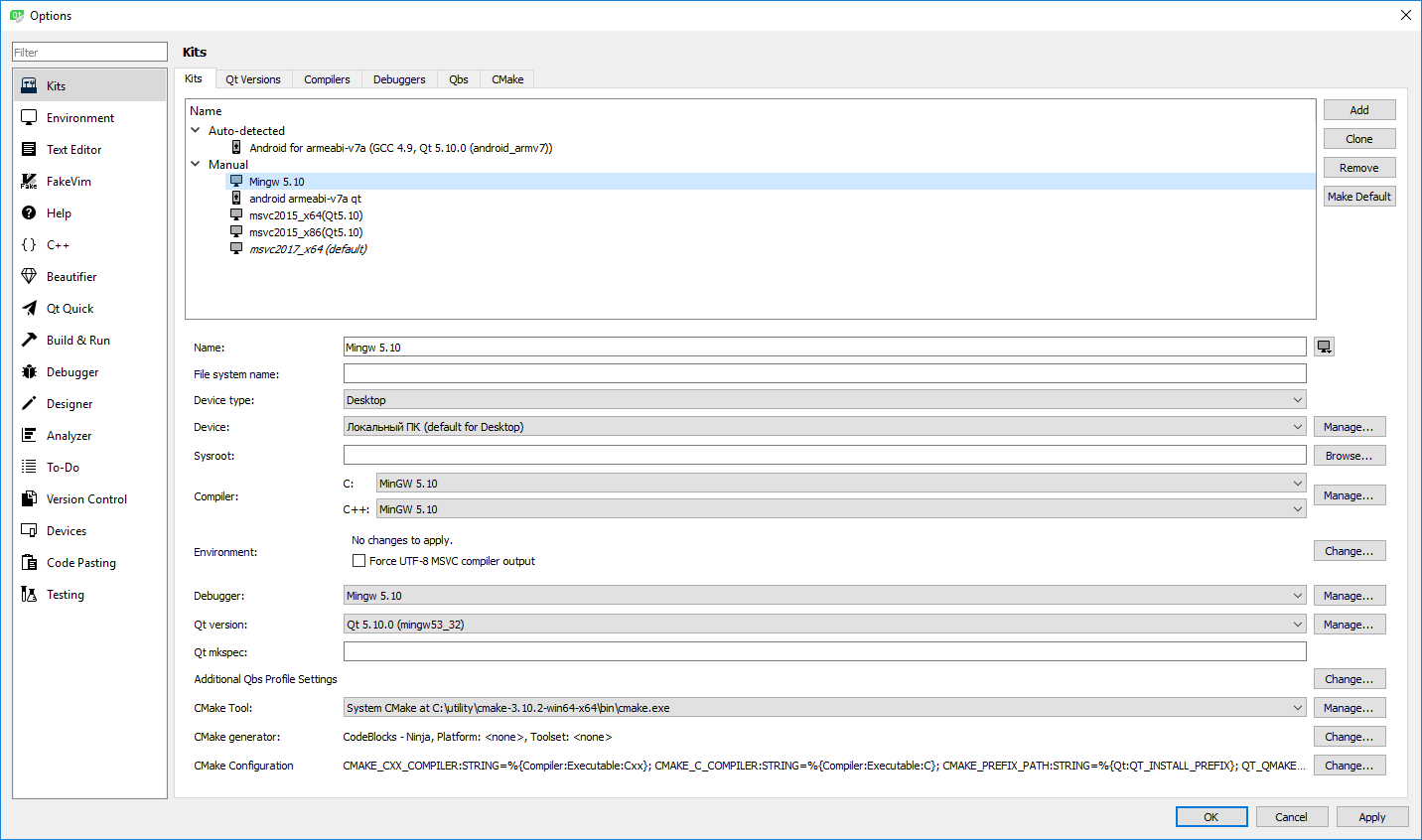This screenshot has height=840, width=1422.
Task: Open the FakeVim settings category icon
Action: click(29, 182)
